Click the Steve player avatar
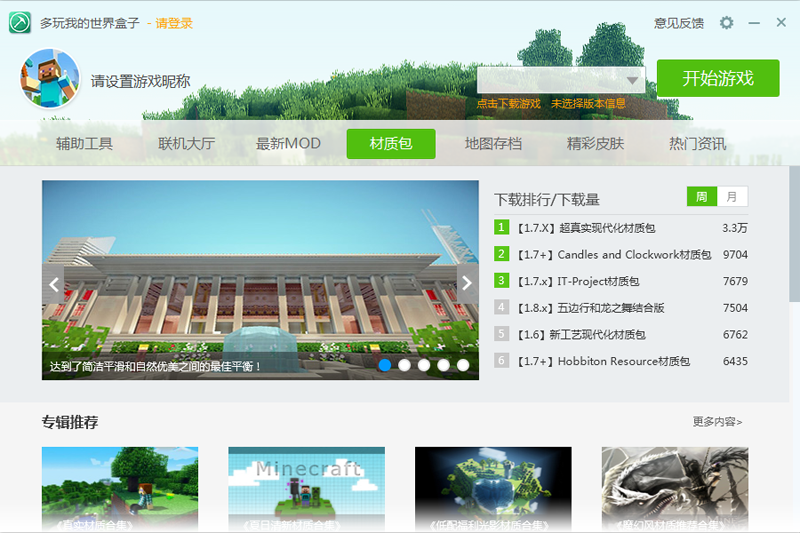The height and width of the screenshot is (533, 800). coord(49,79)
